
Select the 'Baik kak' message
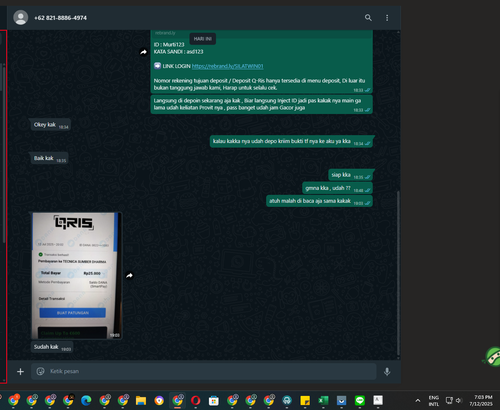[x=49, y=158]
